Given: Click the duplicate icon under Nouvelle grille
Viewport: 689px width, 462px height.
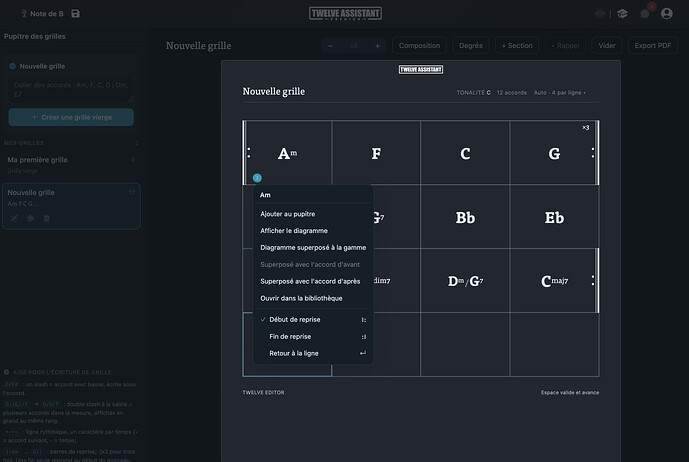Looking at the screenshot, I should point(30,218).
